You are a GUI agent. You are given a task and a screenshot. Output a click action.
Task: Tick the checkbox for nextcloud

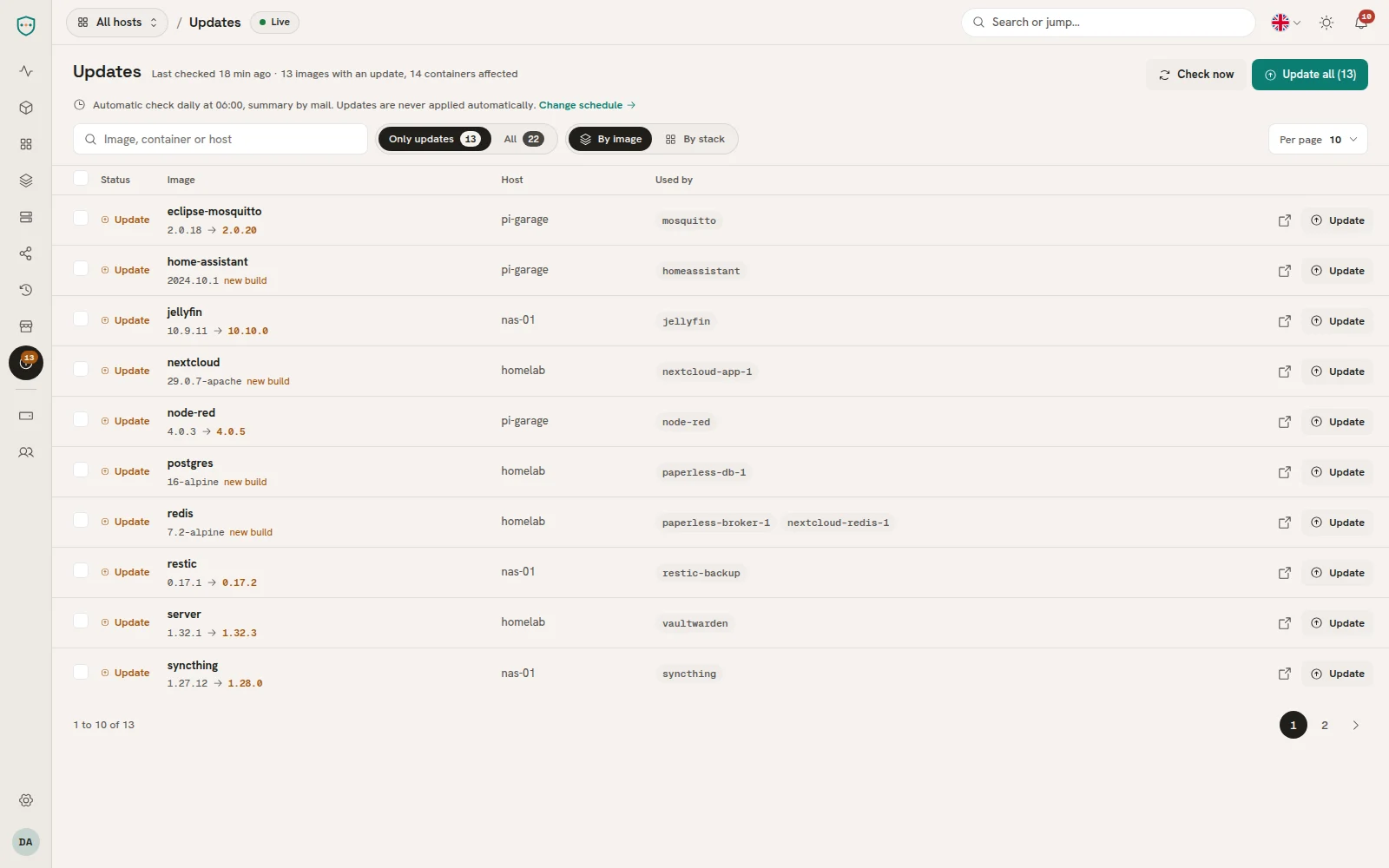click(x=81, y=370)
